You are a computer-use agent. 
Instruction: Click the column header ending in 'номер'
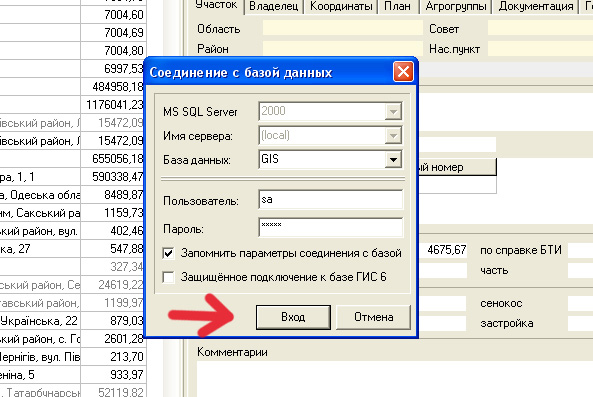pos(457,167)
